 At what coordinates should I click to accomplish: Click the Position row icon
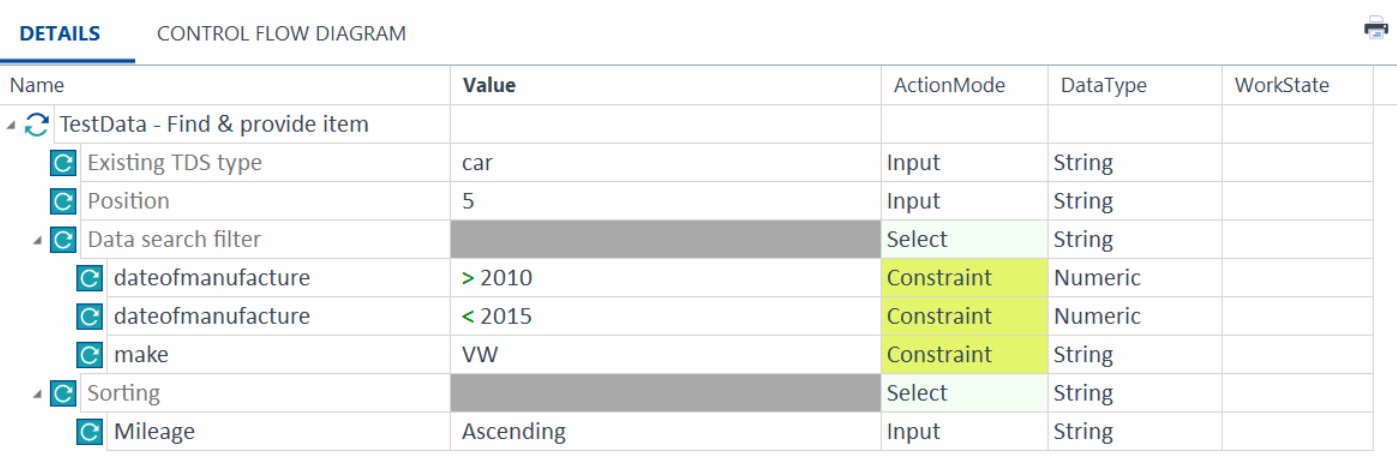(x=63, y=201)
